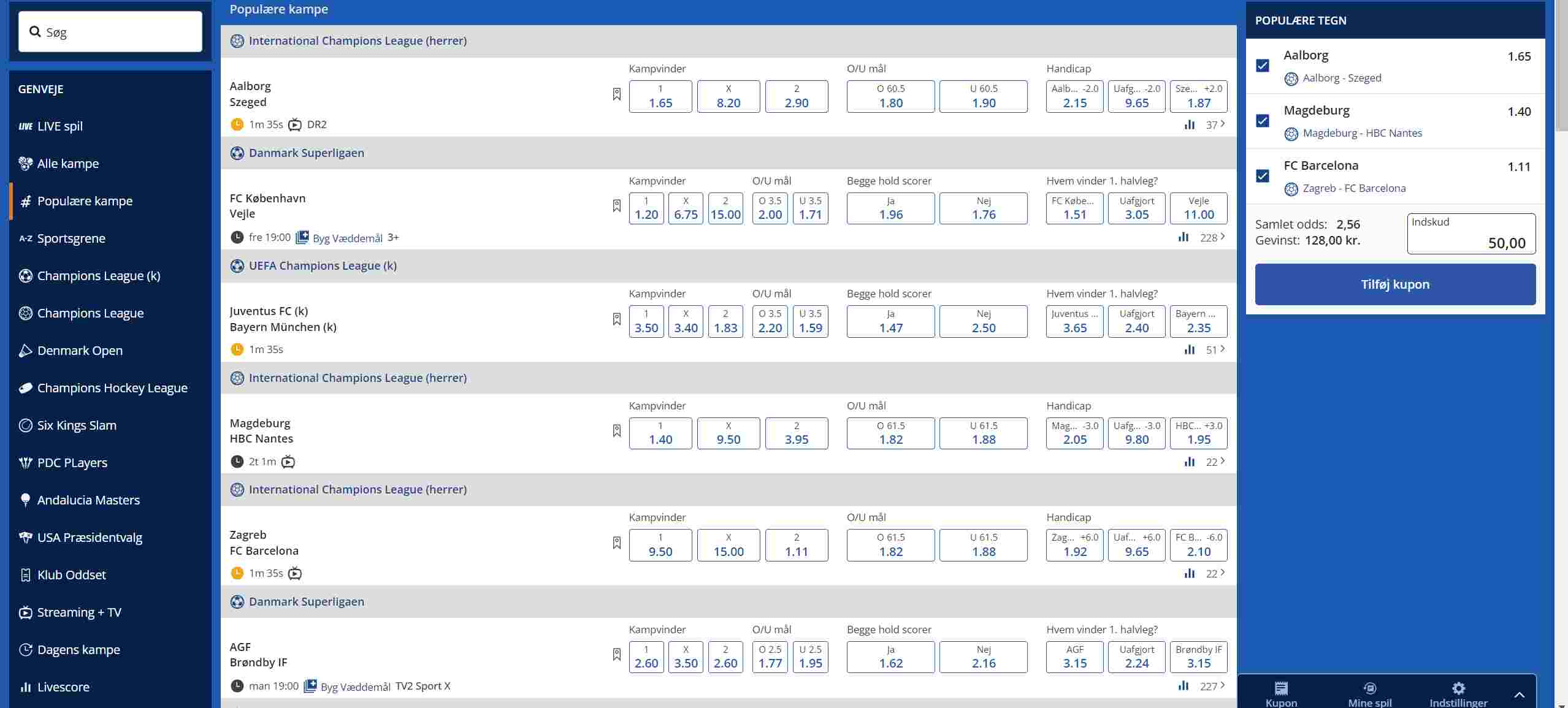
Task: Bookmark the Zagreb vs FC Barcelona match
Action: pos(616,542)
